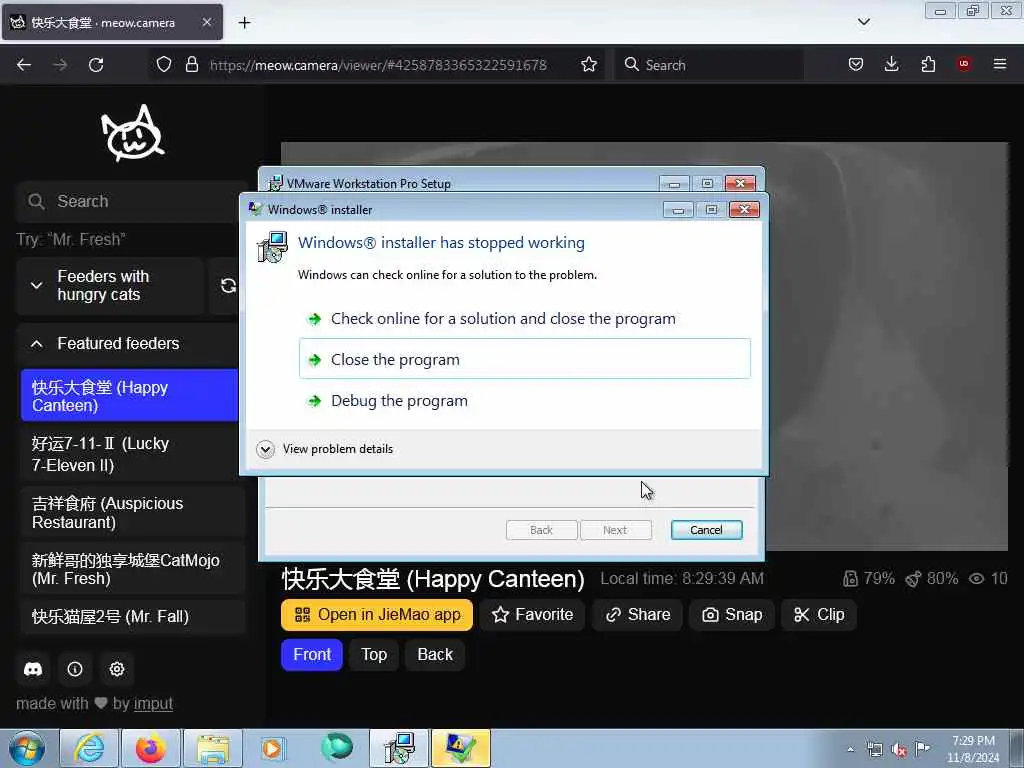Close the meow.camera tab
The image size is (1024, 768).
tap(206, 22)
